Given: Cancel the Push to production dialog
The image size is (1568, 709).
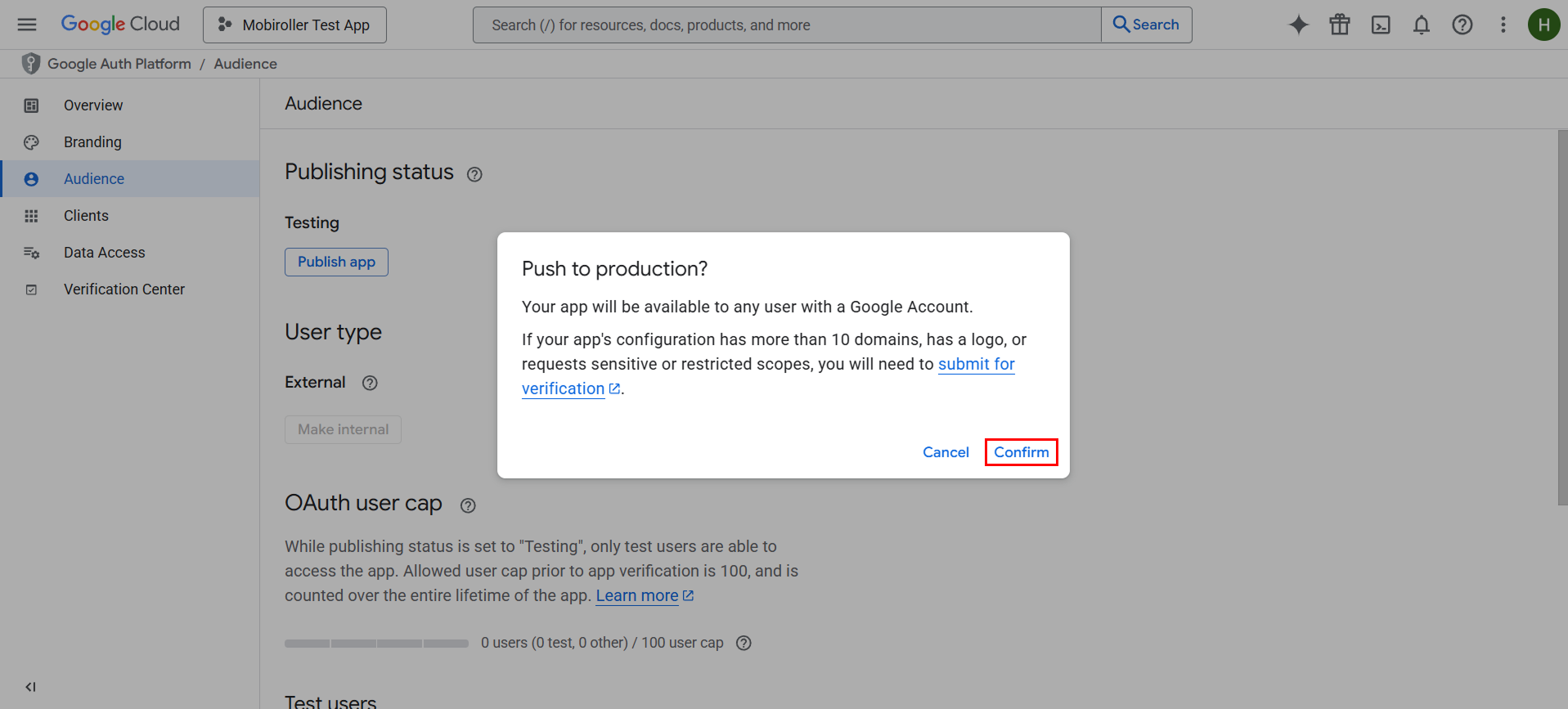Looking at the screenshot, I should (x=946, y=452).
